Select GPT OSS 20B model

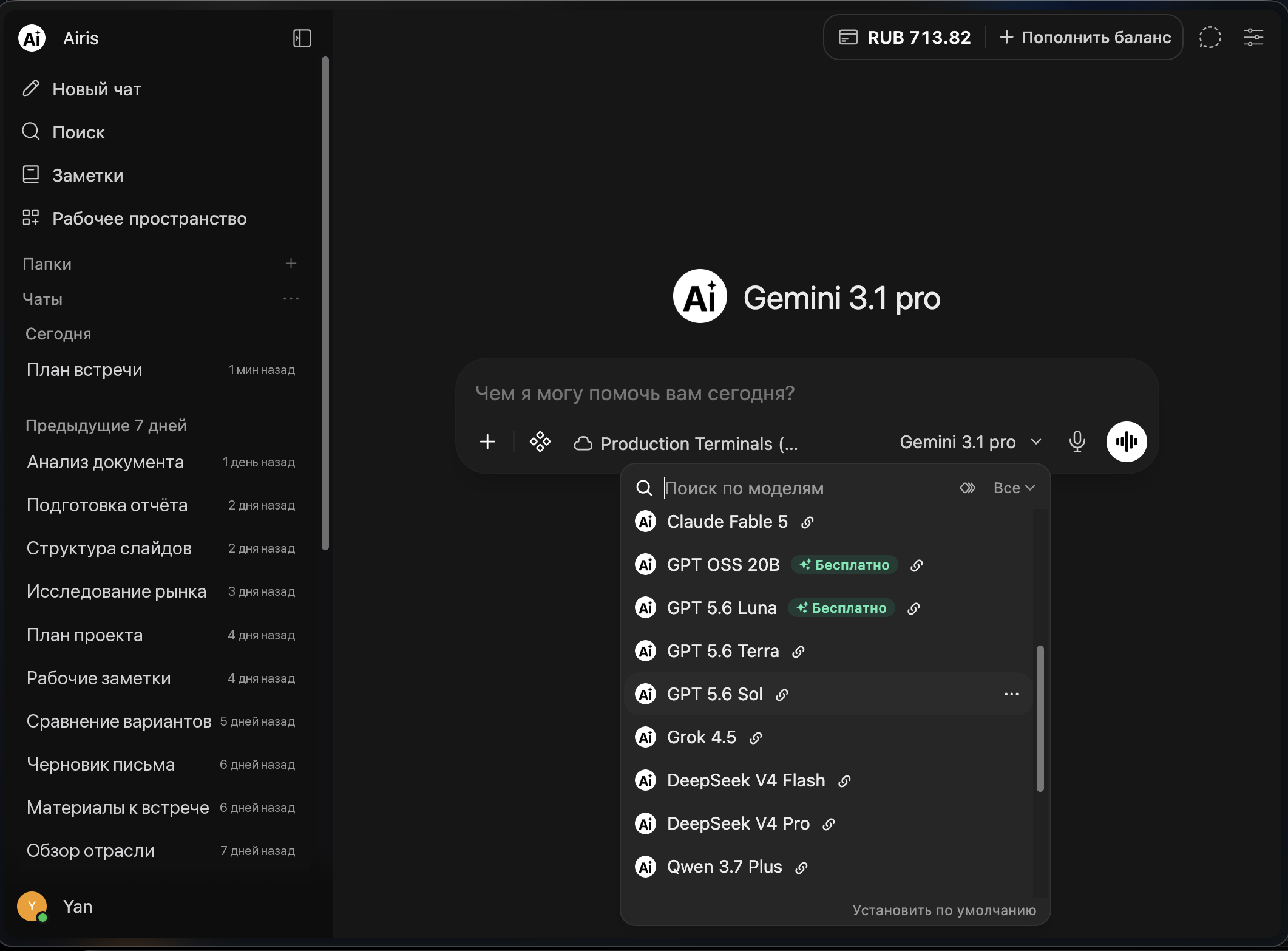click(x=829, y=565)
